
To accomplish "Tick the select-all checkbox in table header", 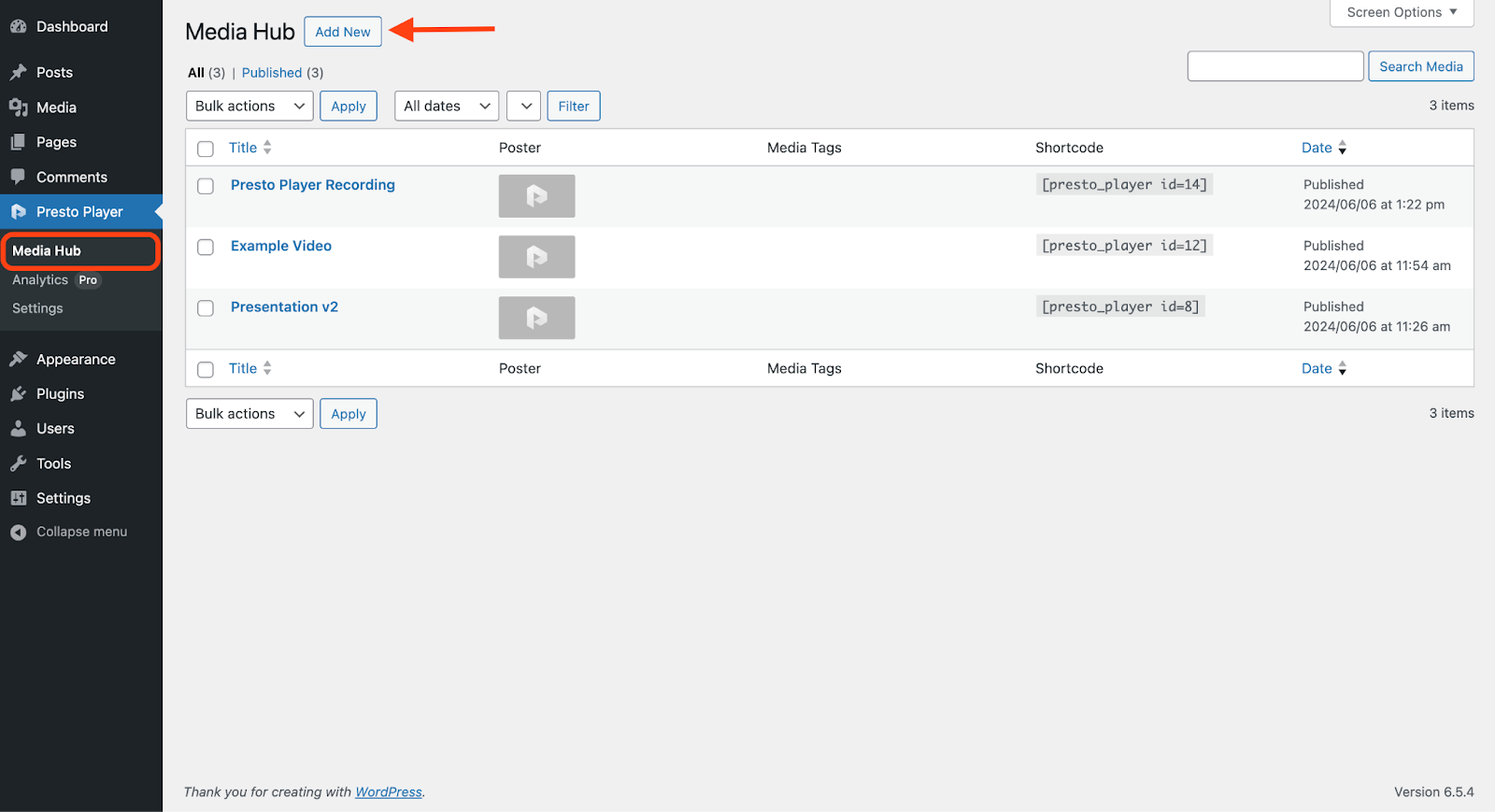I will pos(206,149).
